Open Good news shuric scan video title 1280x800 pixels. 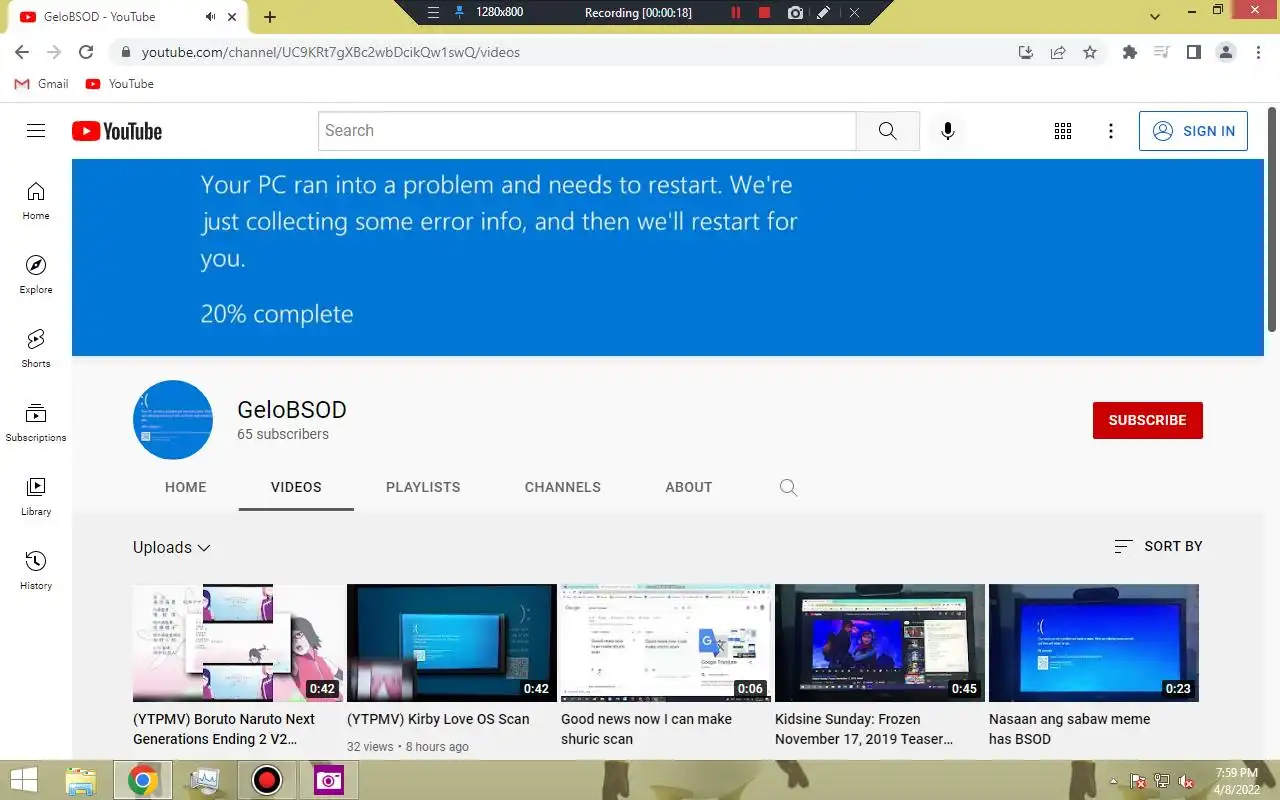646,729
